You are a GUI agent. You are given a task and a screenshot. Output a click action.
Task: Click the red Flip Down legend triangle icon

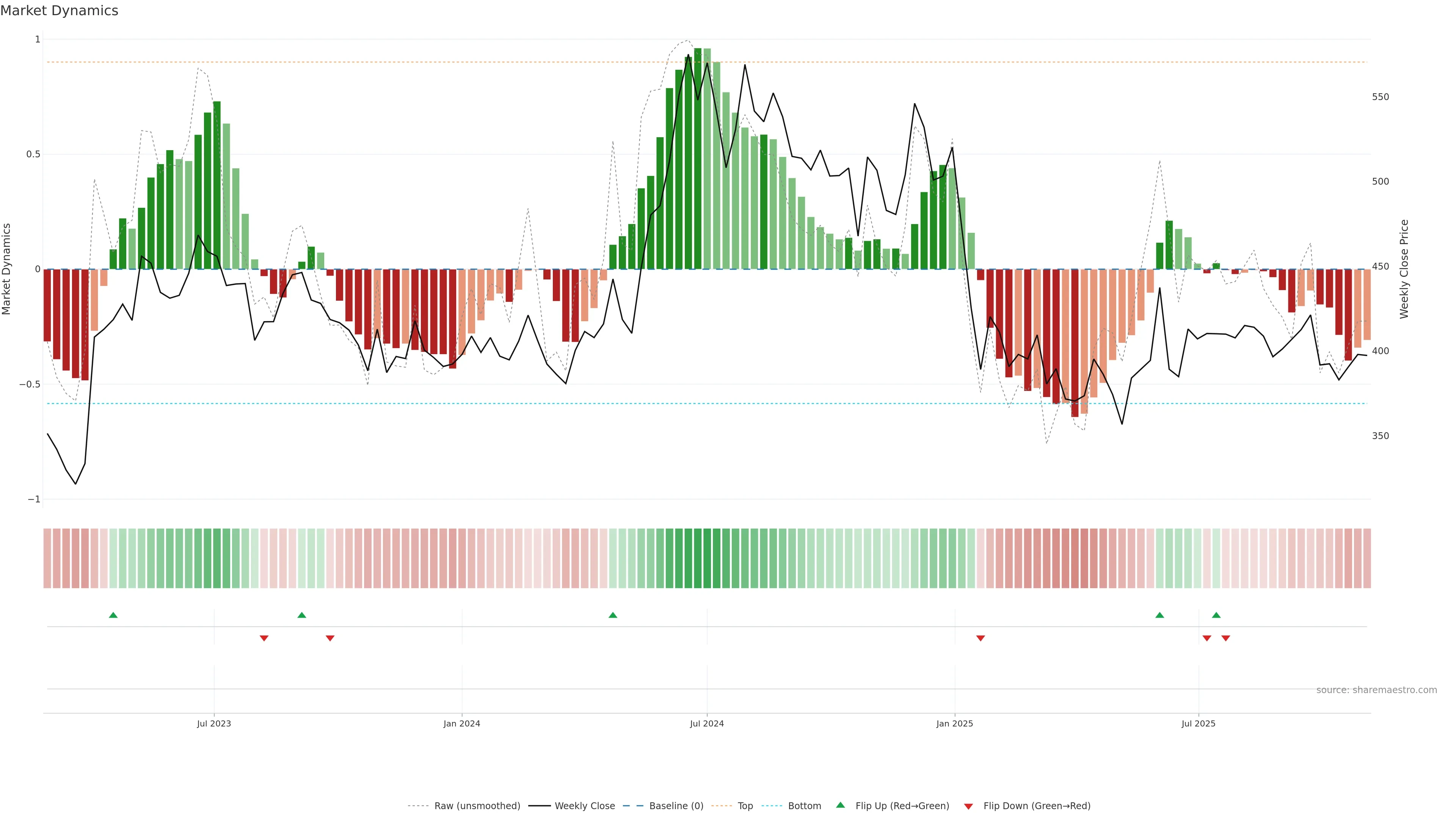968,806
